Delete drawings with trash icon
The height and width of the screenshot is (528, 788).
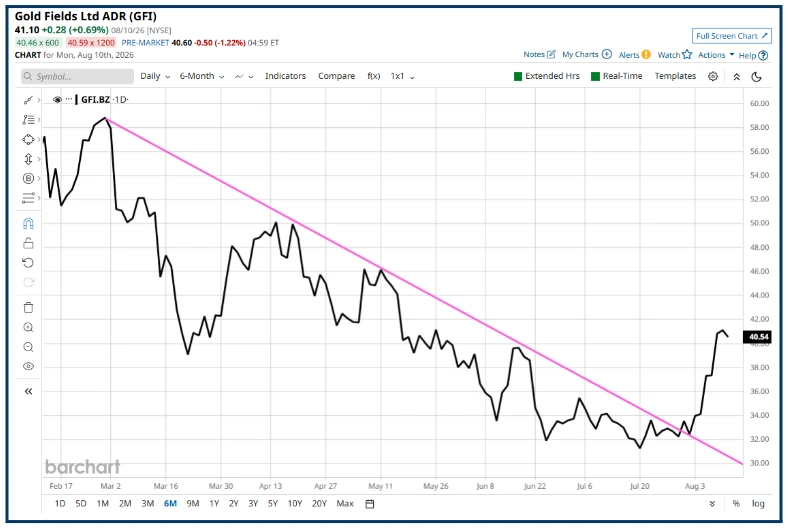click(x=28, y=307)
